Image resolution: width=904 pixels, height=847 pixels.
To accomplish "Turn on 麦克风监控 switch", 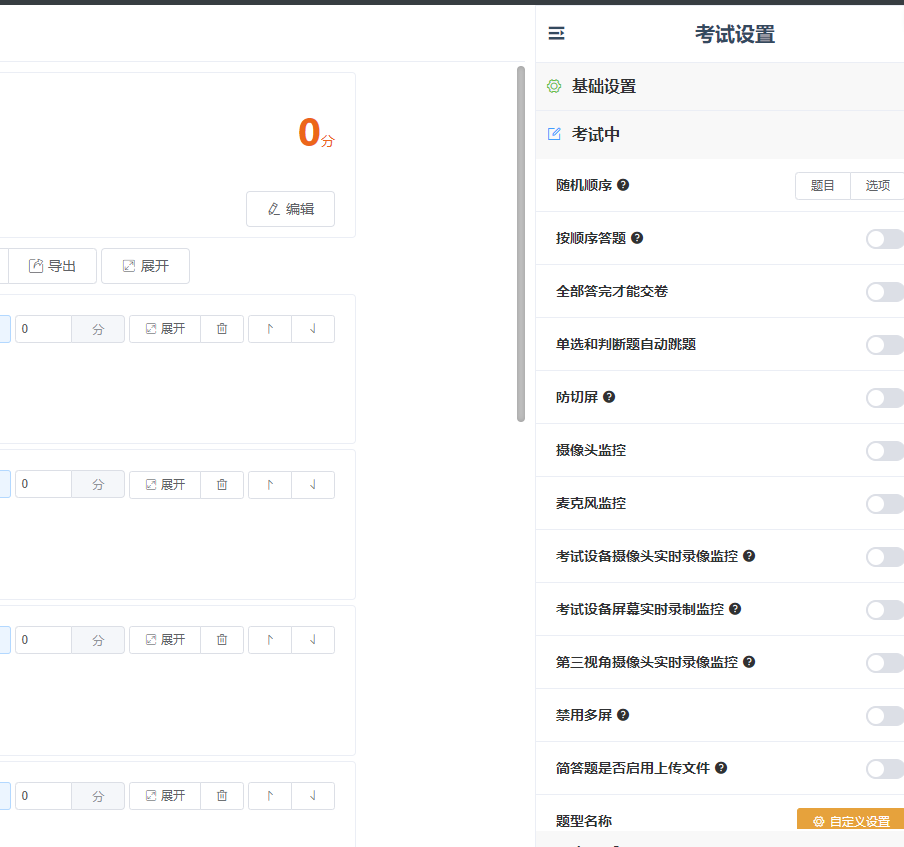I will click(885, 504).
